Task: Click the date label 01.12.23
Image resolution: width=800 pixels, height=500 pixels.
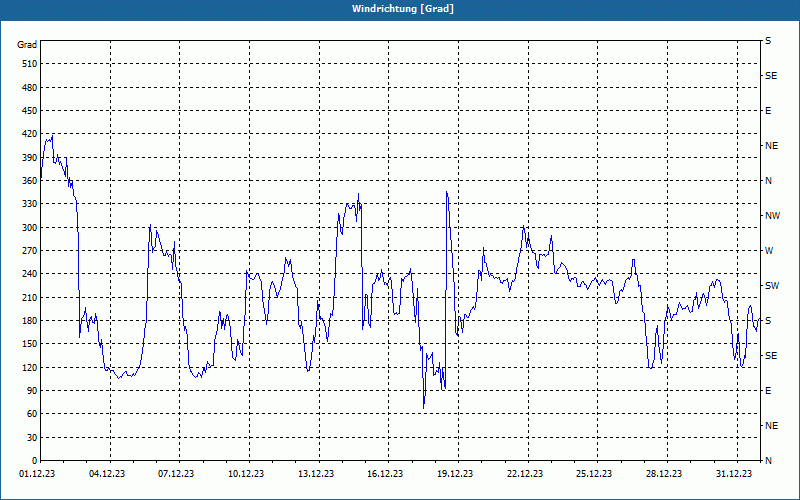Action: tap(37, 474)
